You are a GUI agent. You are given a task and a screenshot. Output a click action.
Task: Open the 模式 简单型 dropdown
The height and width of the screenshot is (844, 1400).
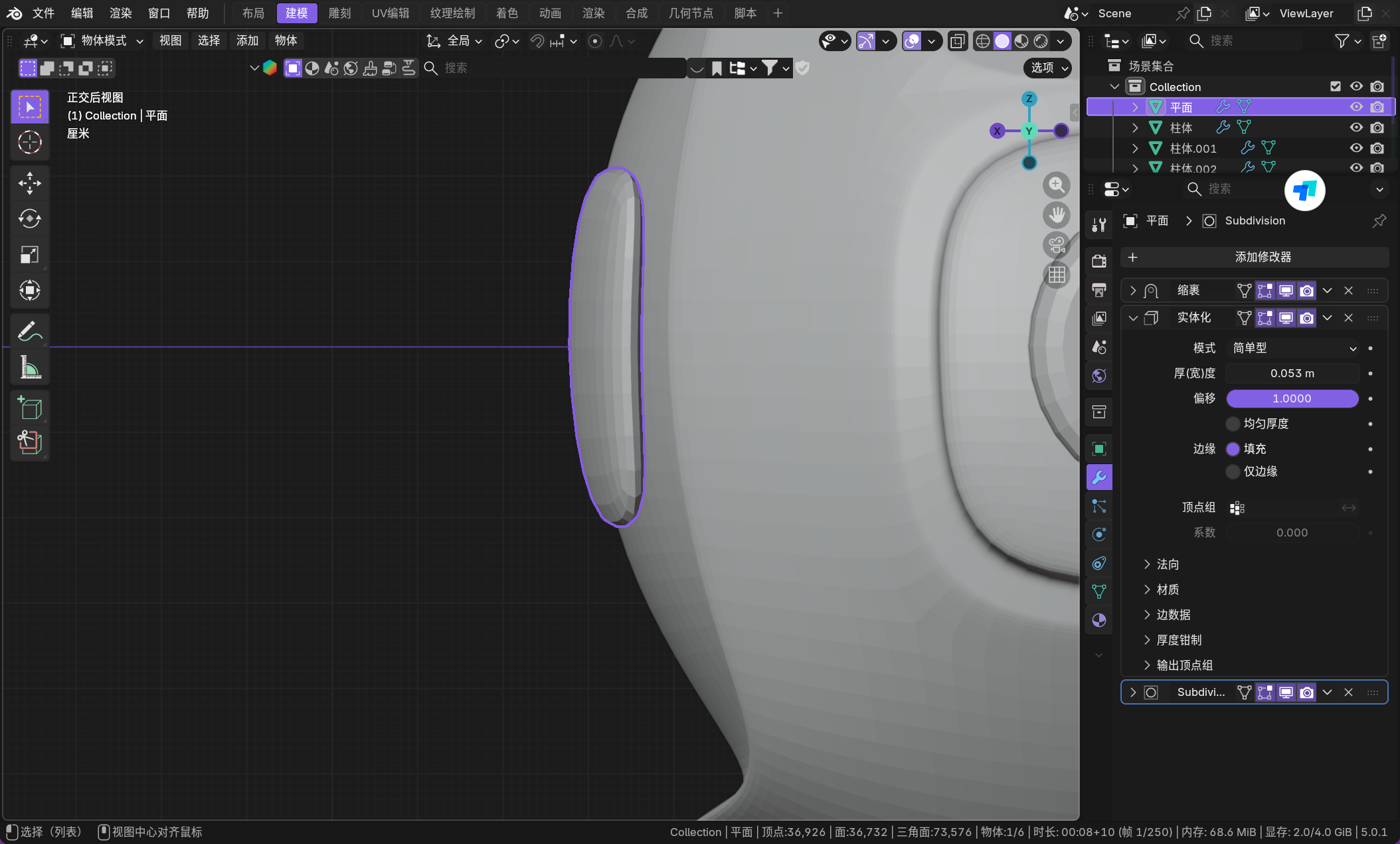[x=1292, y=348]
